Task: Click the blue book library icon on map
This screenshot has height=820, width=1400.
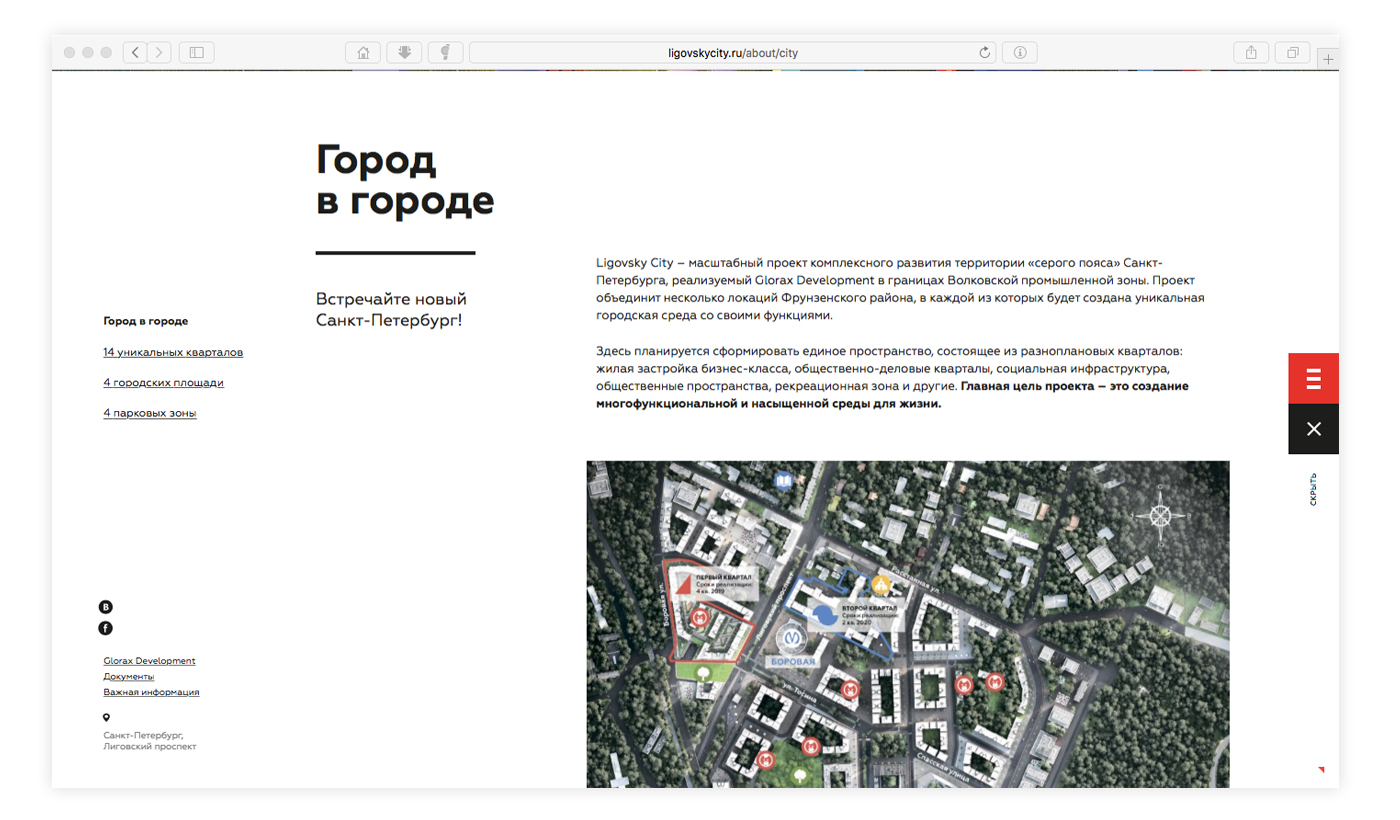Action: click(x=785, y=482)
